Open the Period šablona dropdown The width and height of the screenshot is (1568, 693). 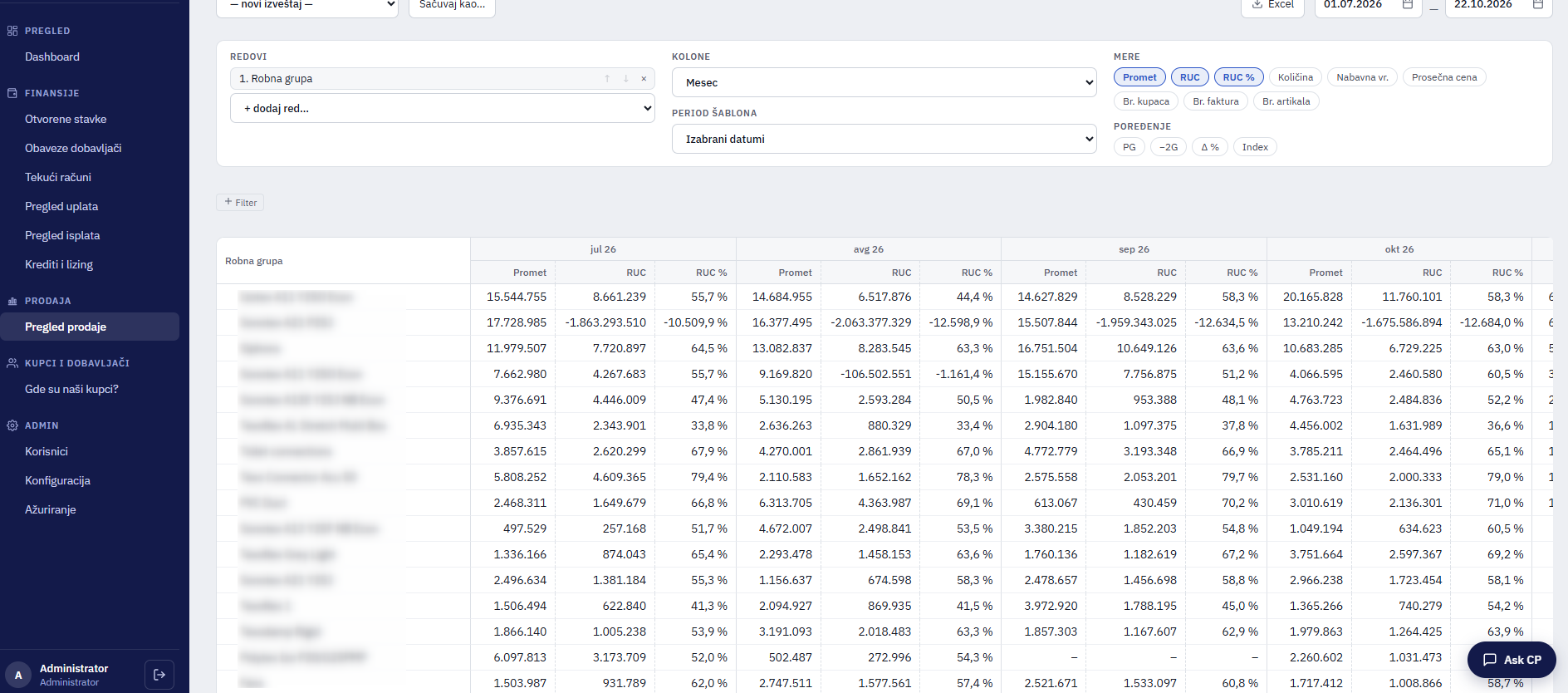pyautogui.click(x=884, y=139)
